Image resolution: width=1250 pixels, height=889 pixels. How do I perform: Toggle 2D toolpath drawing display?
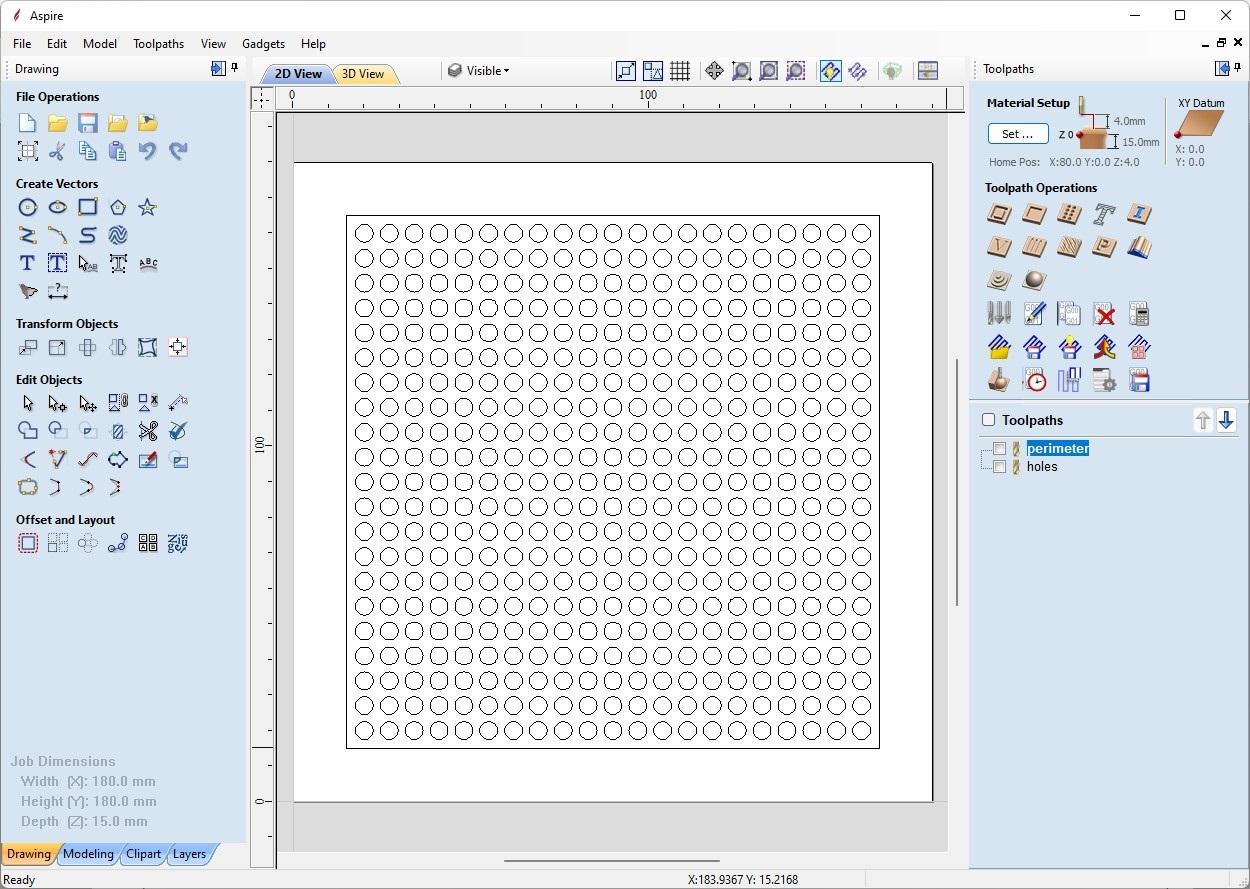830,71
